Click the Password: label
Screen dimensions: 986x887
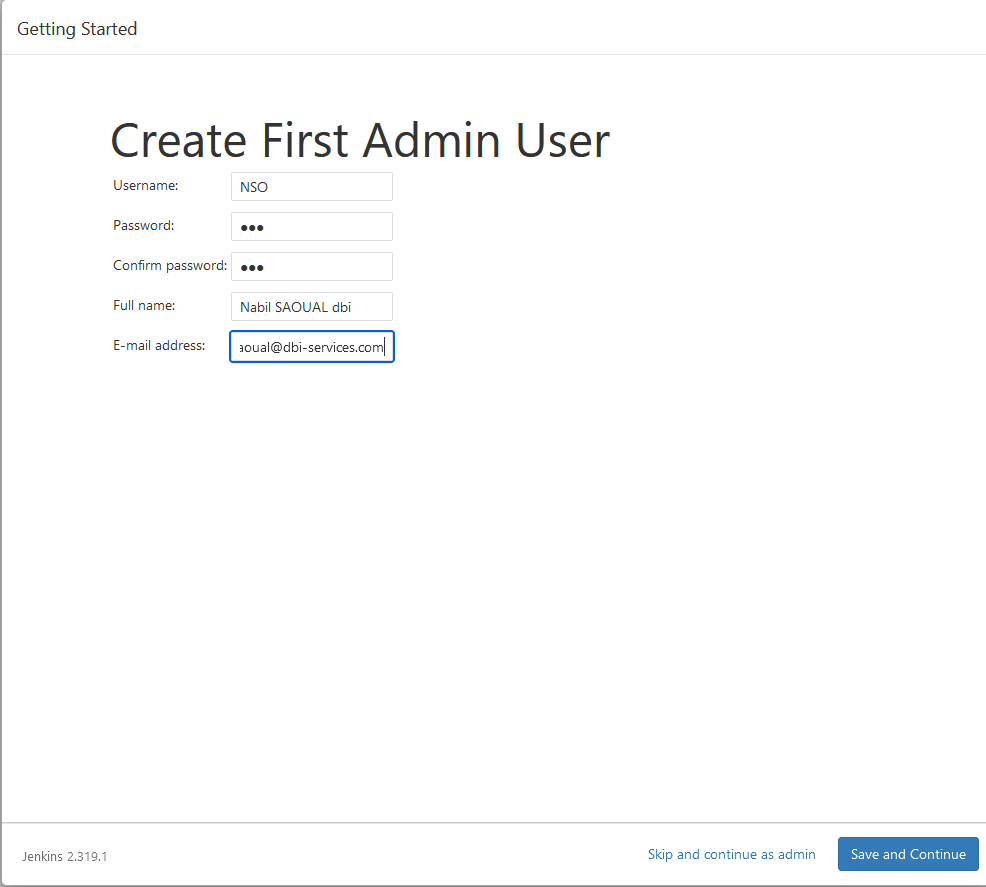click(143, 226)
